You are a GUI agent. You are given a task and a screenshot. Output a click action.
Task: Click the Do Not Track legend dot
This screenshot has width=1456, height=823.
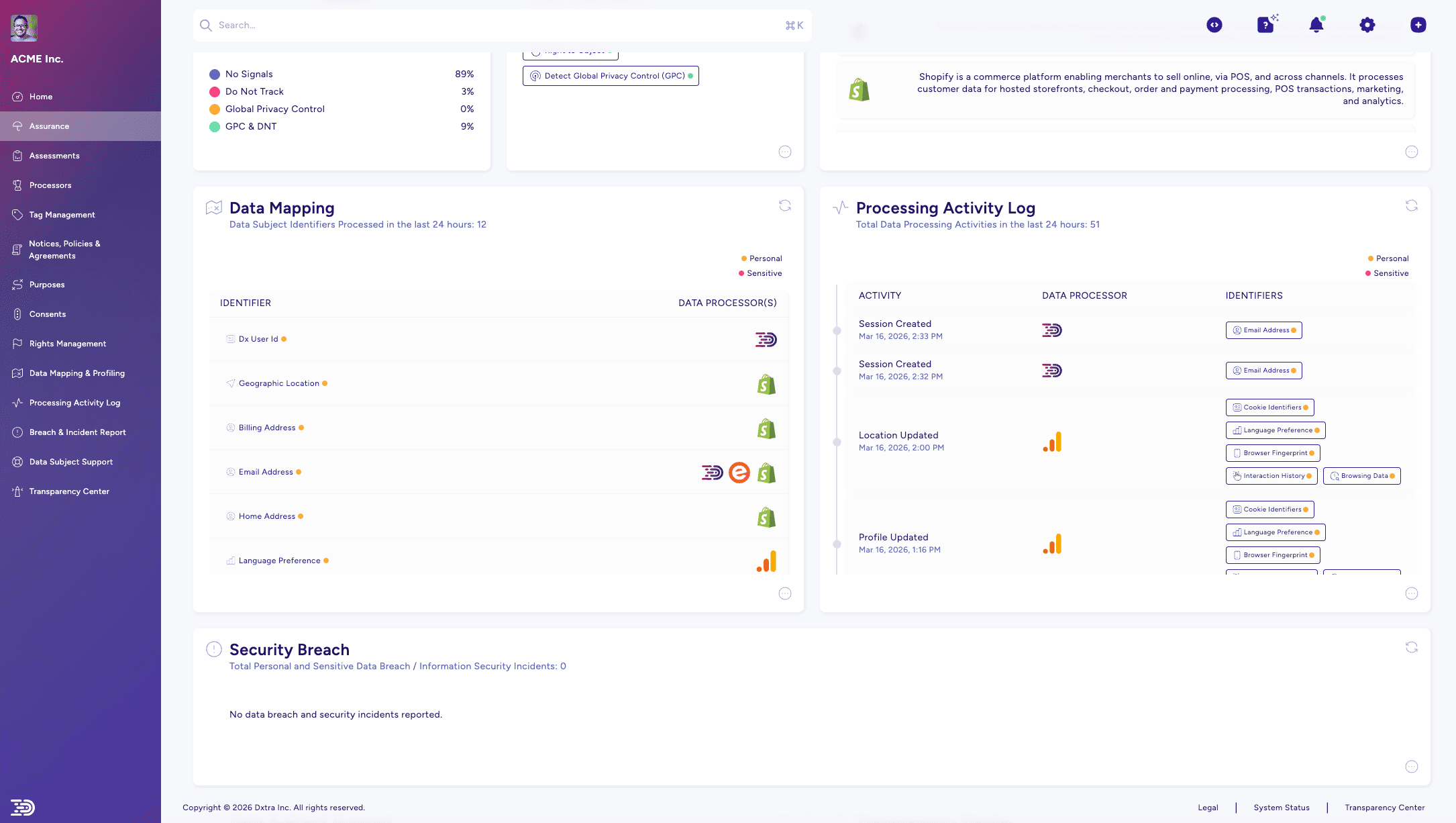[x=215, y=92]
